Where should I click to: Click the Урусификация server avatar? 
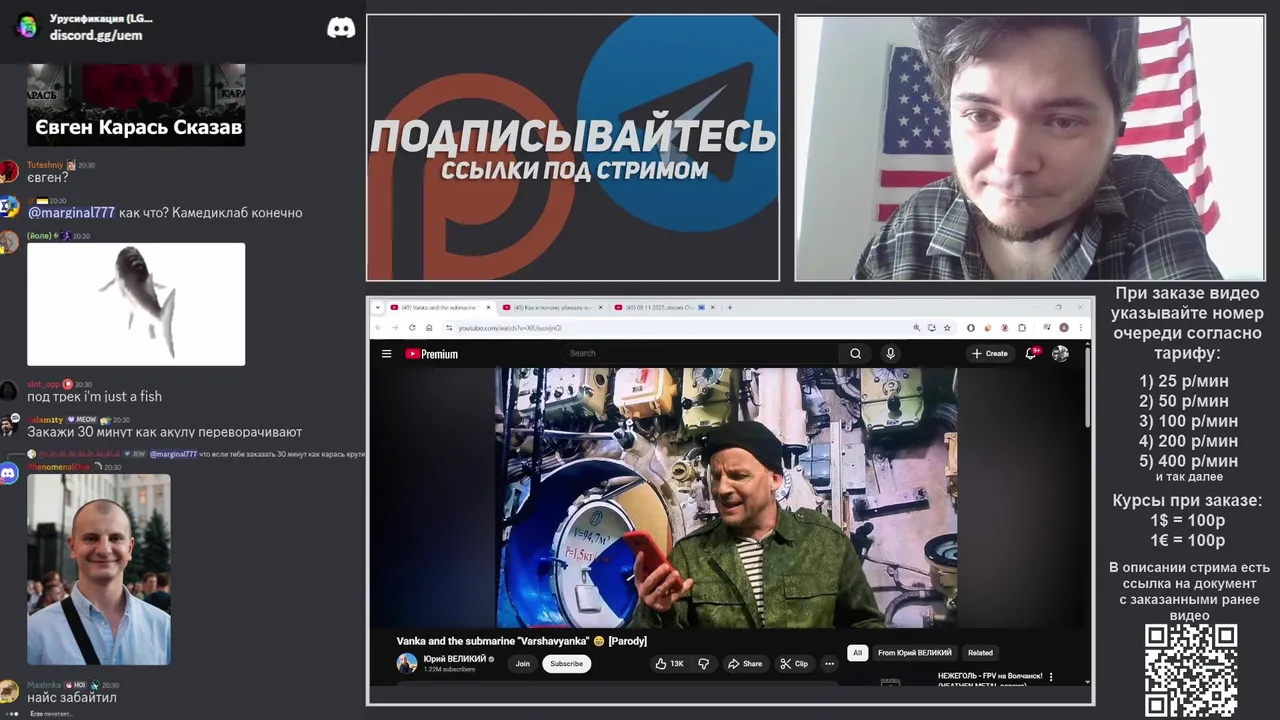coord(27,26)
